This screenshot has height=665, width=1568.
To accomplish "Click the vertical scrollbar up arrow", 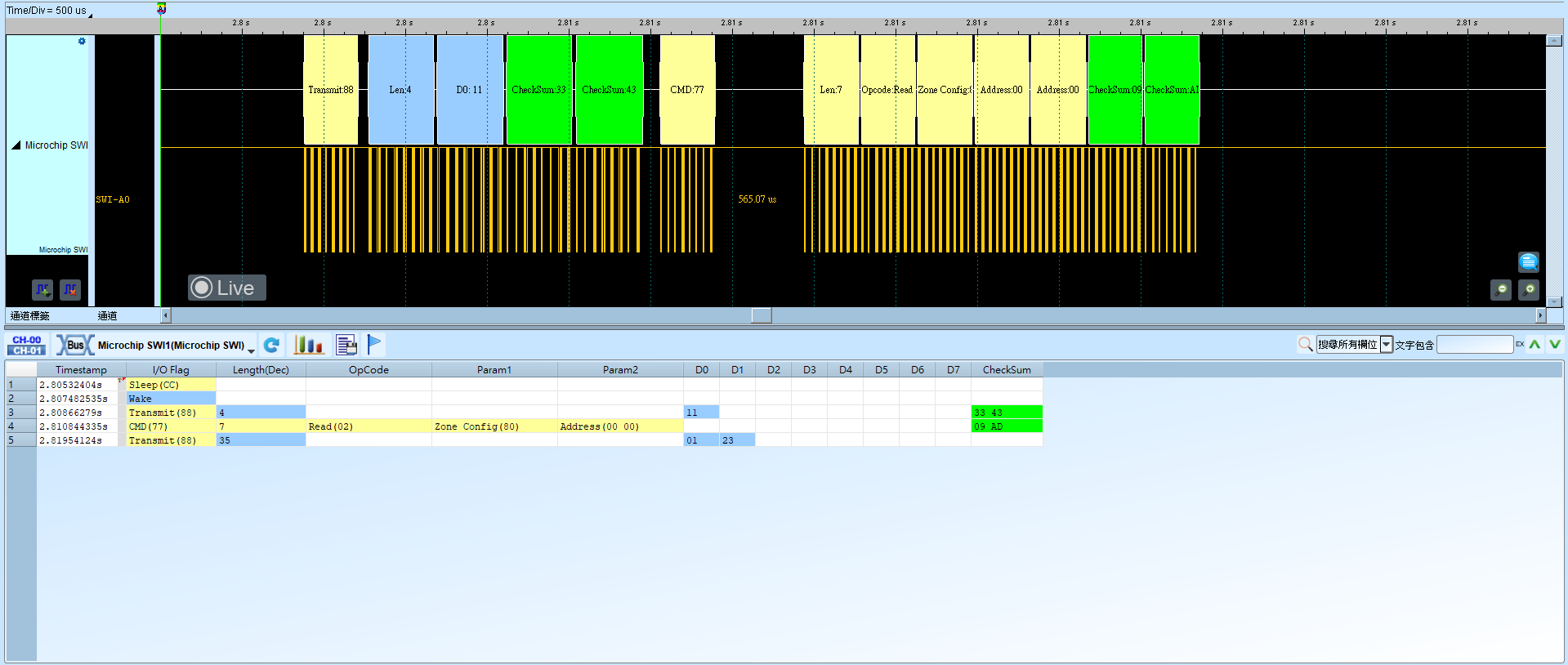I will click(1554, 41).
